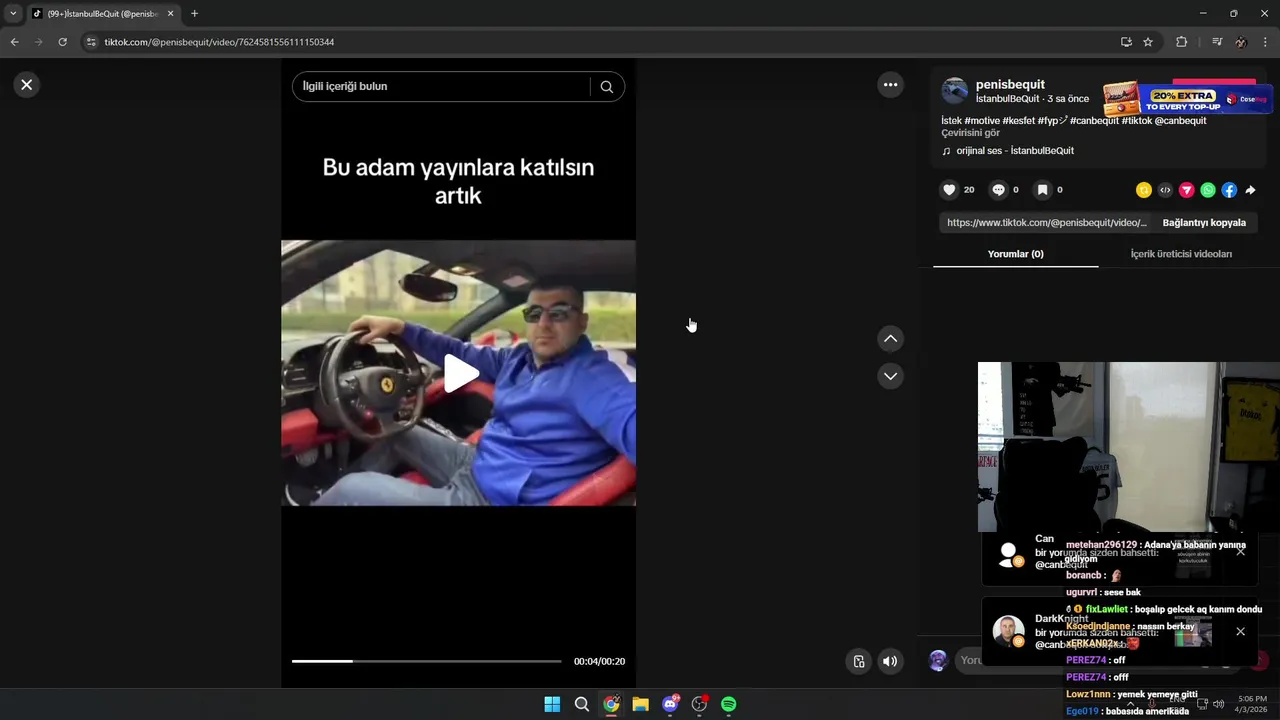The height and width of the screenshot is (720, 1280).
Task: Bookmark this page with star icon
Action: coord(1148,42)
